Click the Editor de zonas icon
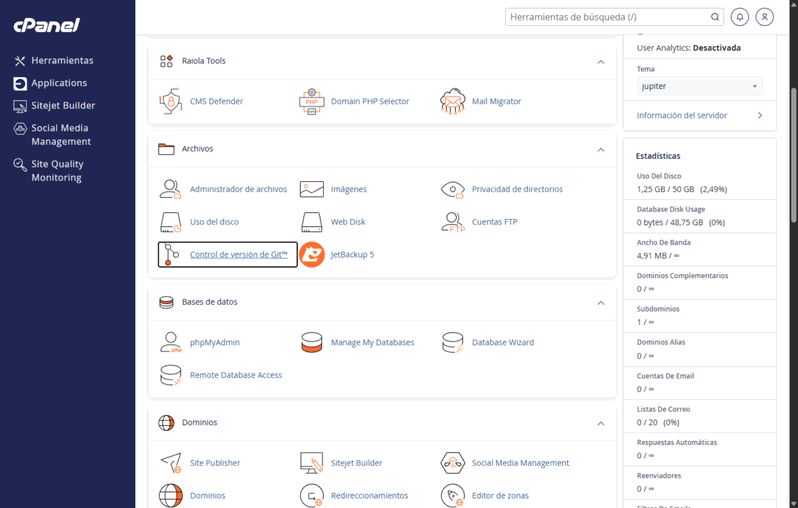The image size is (798, 508). (x=452, y=495)
